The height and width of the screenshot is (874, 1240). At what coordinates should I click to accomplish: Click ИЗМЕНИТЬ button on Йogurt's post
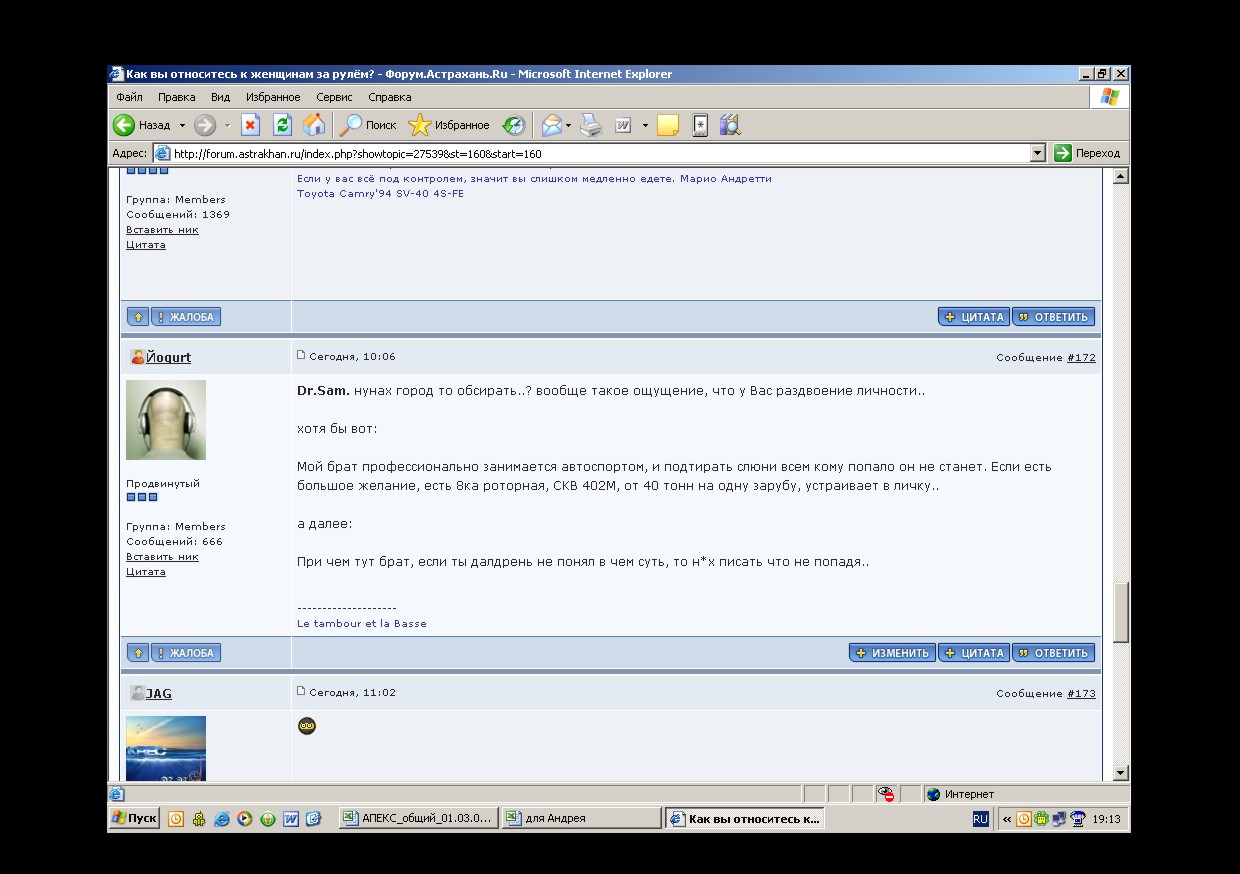click(892, 653)
